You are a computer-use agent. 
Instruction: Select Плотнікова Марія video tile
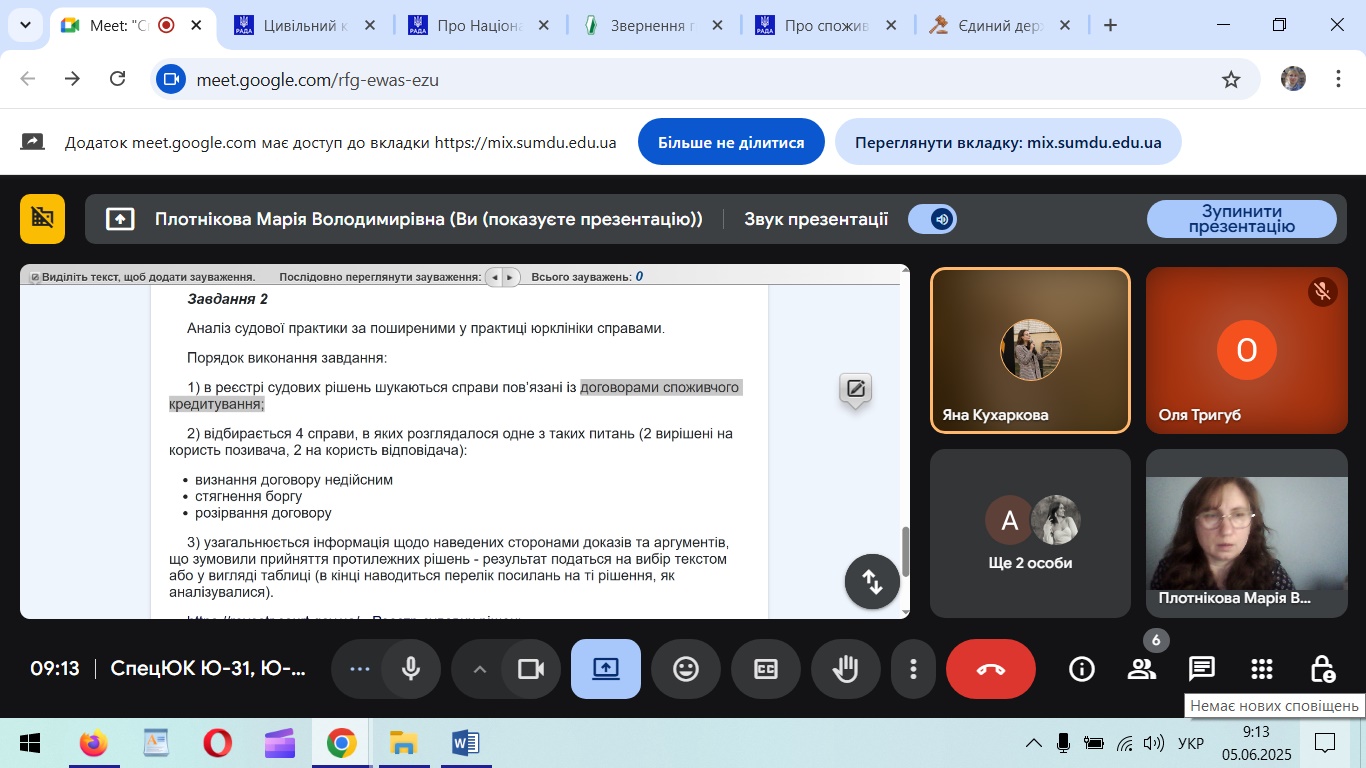tap(1246, 533)
